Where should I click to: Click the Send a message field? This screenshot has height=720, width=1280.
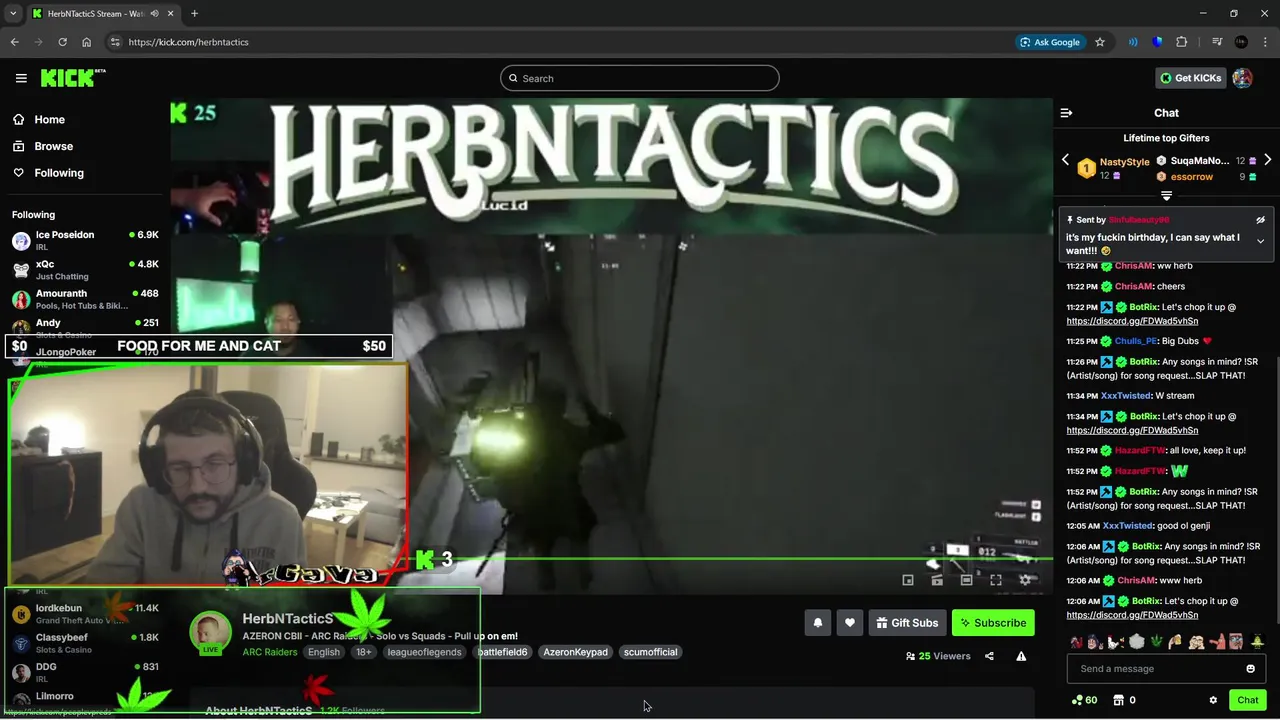click(x=1166, y=669)
